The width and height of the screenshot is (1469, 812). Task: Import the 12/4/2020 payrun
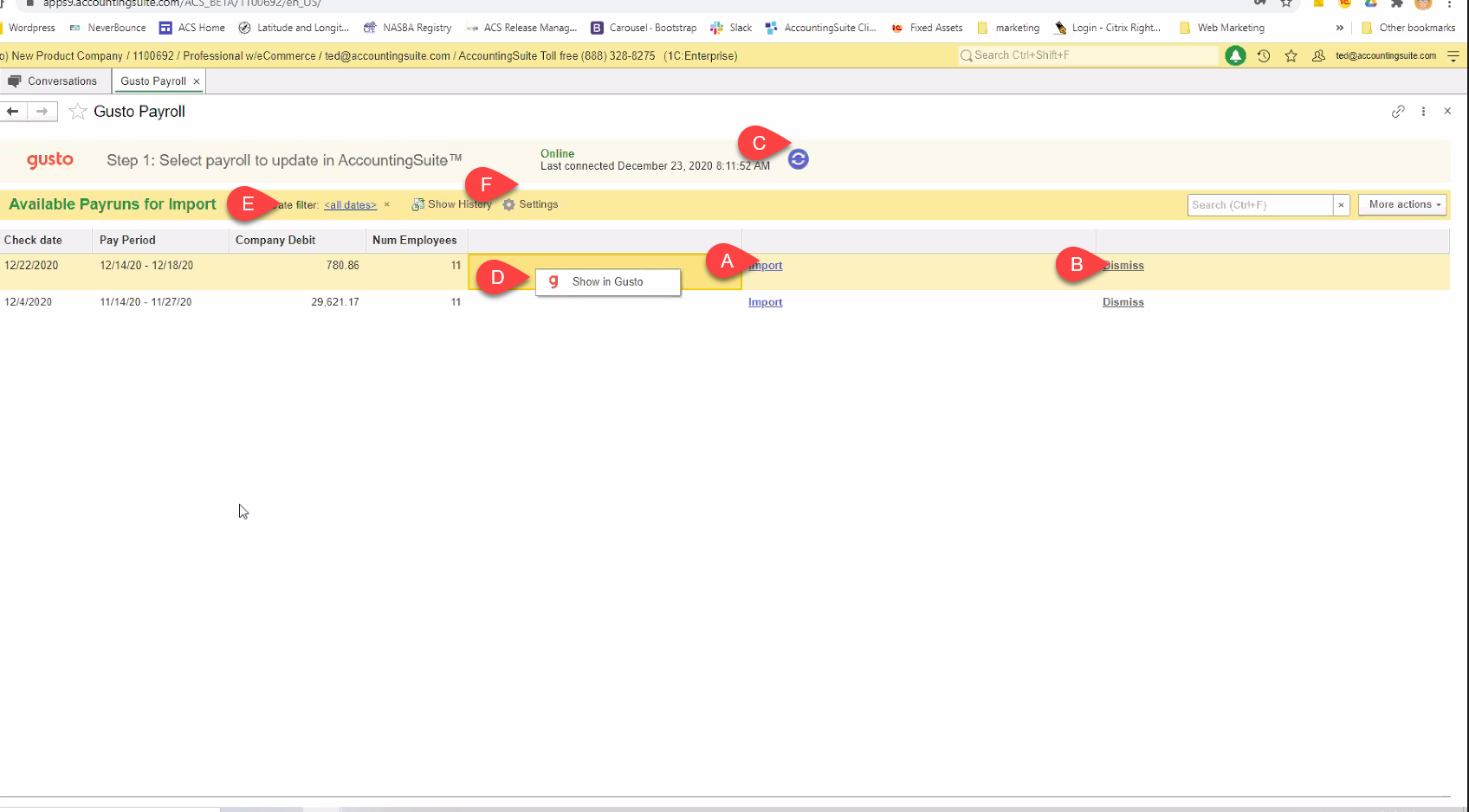point(766,302)
